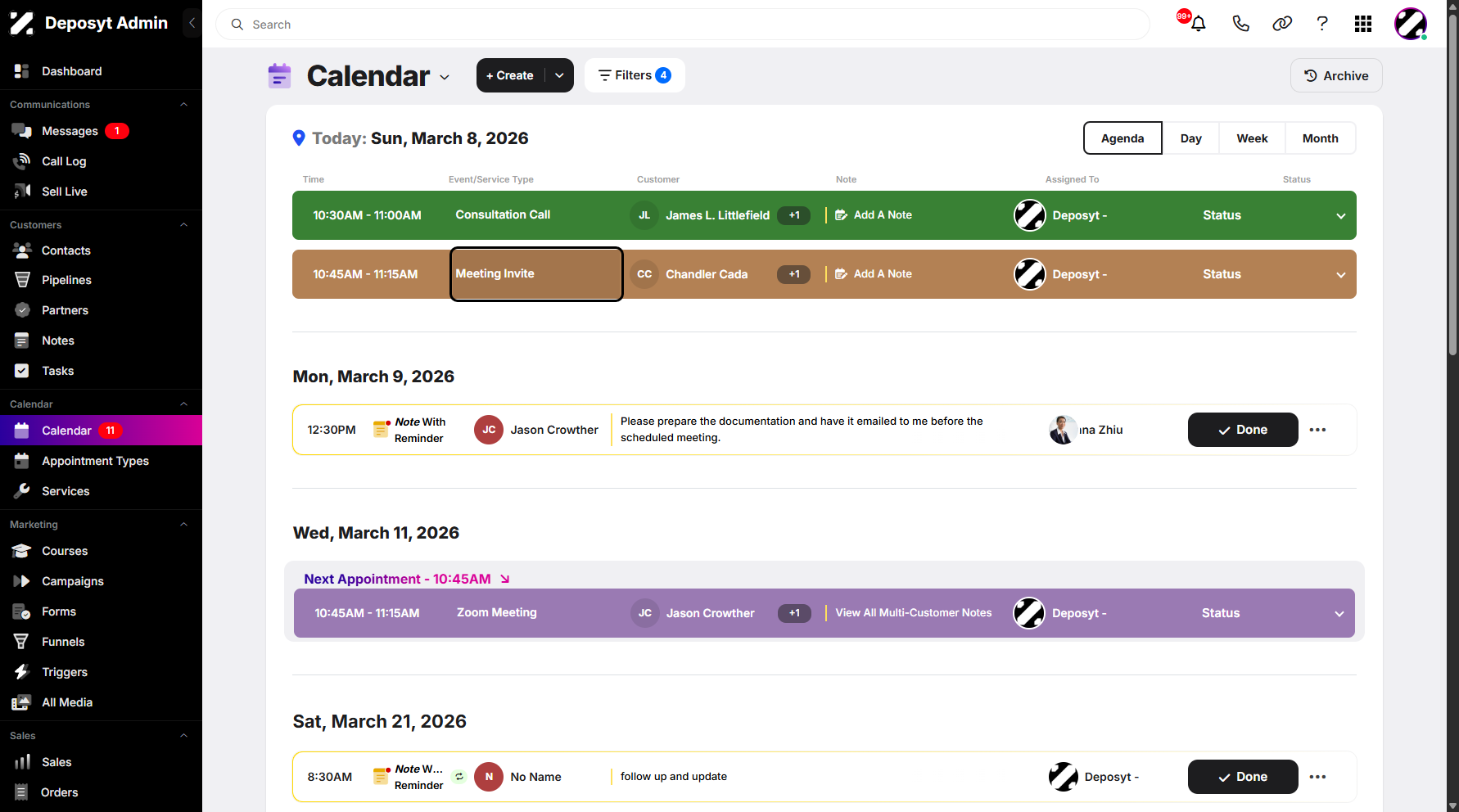Open the Filters button
Image resolution: width=1459 pixels, height=812 pixels.
point(635,75)
